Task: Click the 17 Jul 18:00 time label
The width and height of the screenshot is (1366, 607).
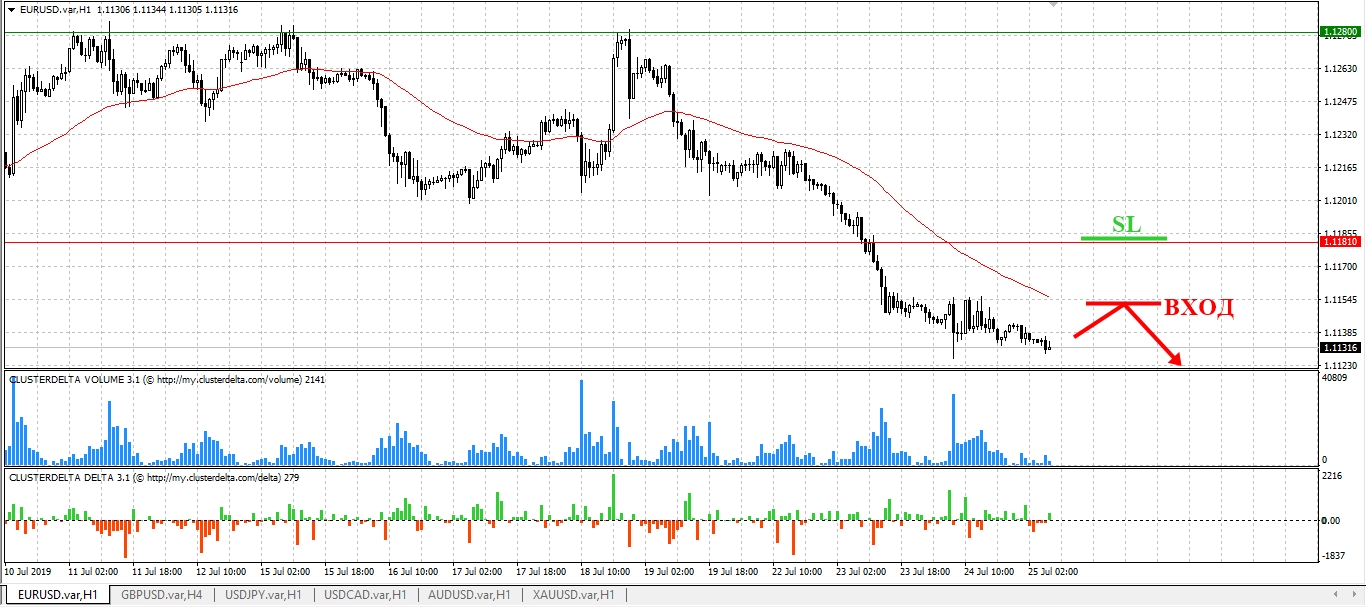Action: click(x=541, y=572)
